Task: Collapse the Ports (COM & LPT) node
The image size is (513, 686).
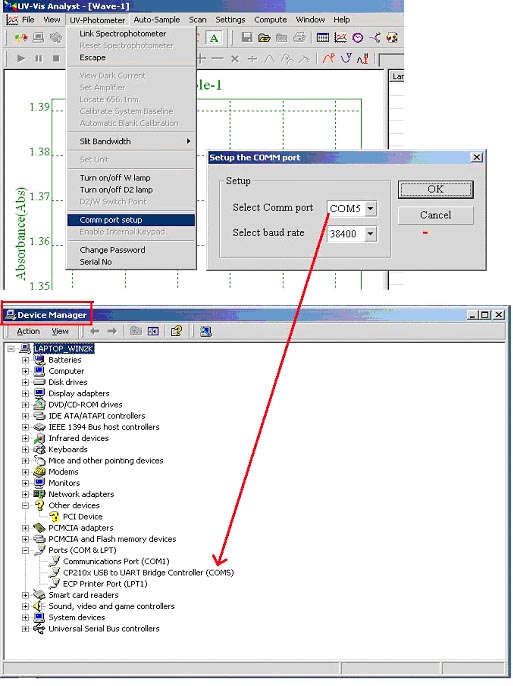Action: [25, 550]
